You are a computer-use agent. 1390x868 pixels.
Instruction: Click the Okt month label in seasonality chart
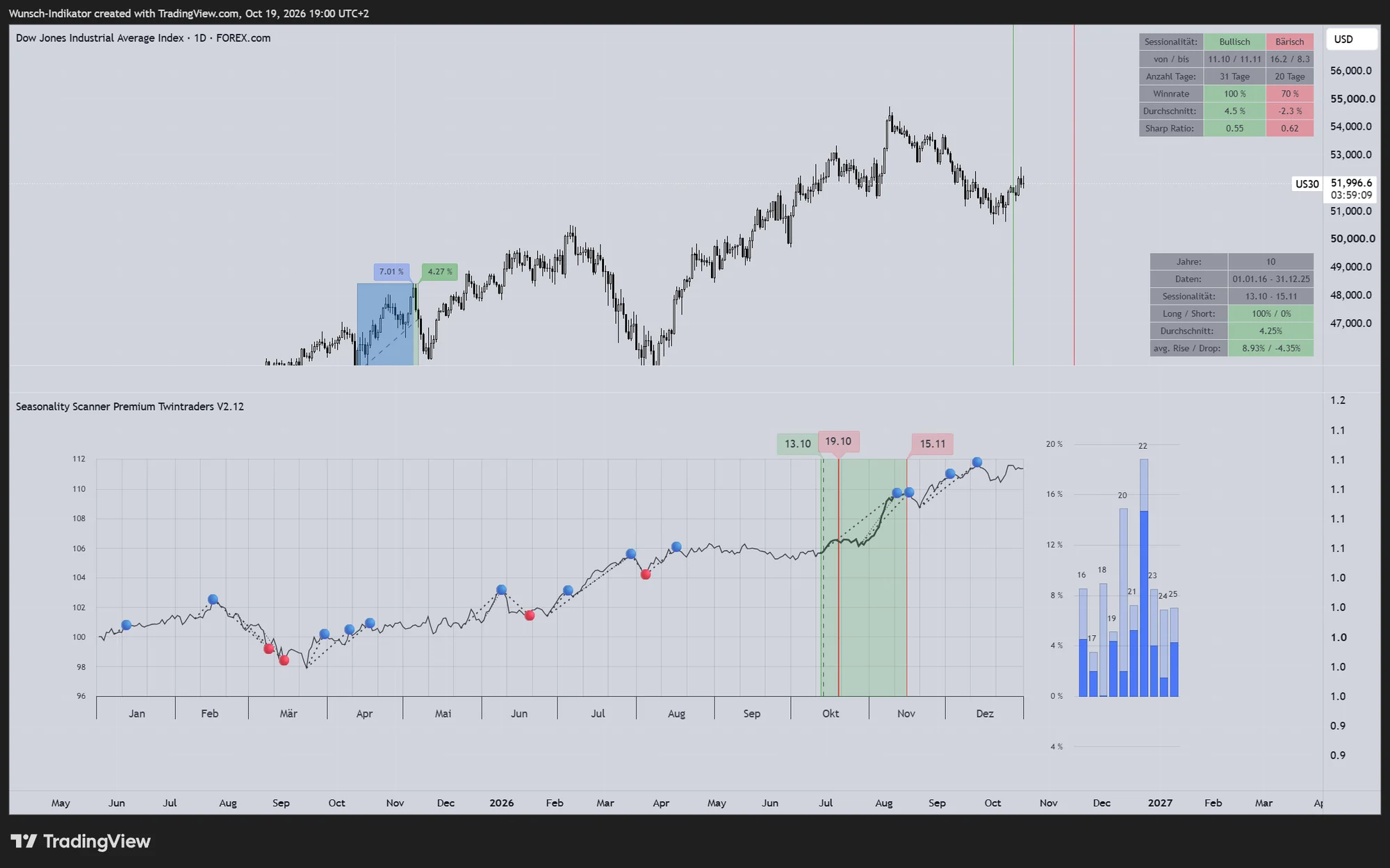coord(831,714)
